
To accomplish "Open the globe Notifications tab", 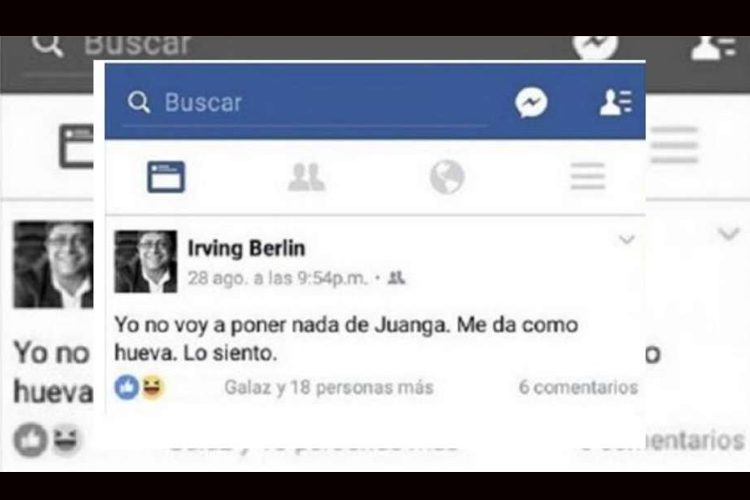I will (447, 177).
